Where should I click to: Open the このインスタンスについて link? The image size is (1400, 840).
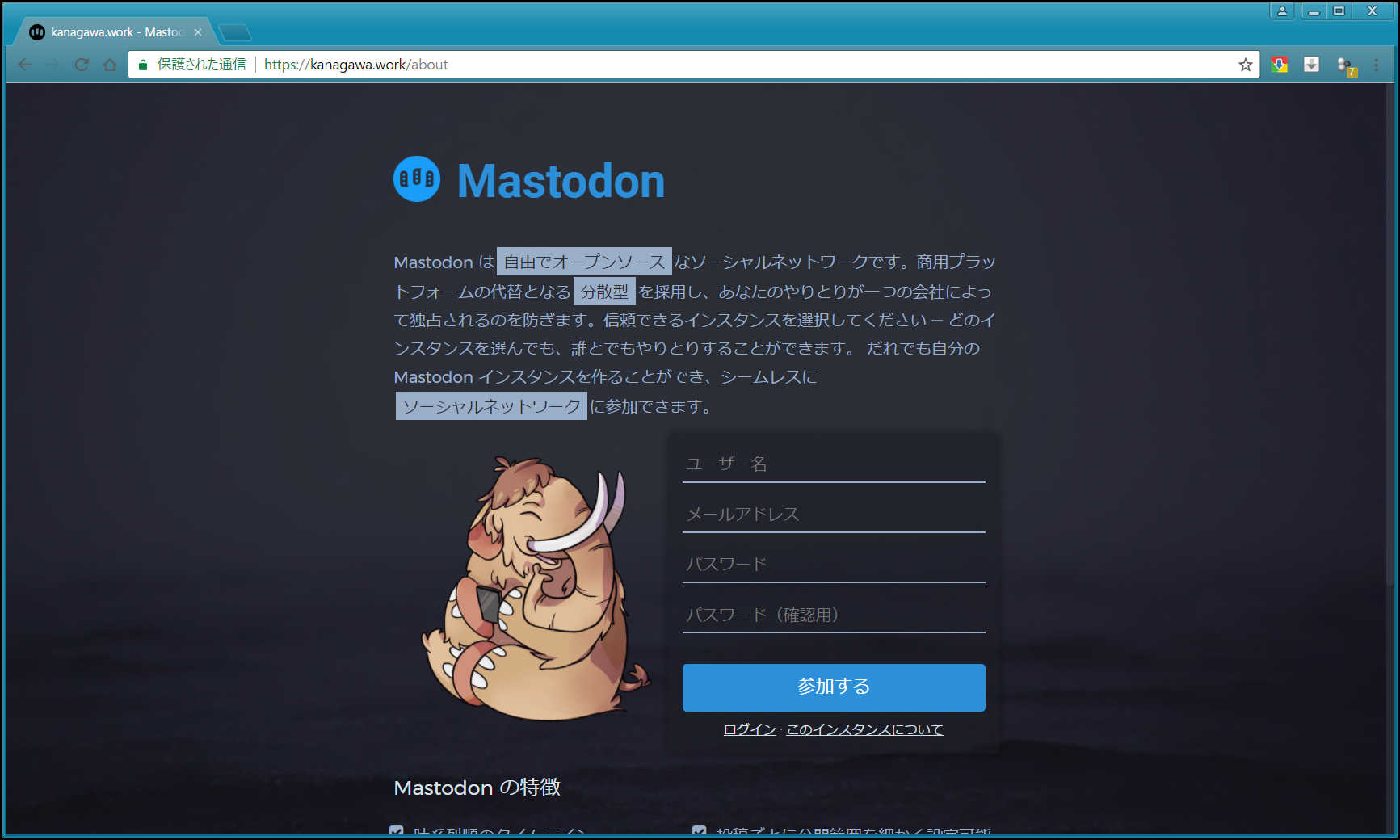tap(864, 729)
